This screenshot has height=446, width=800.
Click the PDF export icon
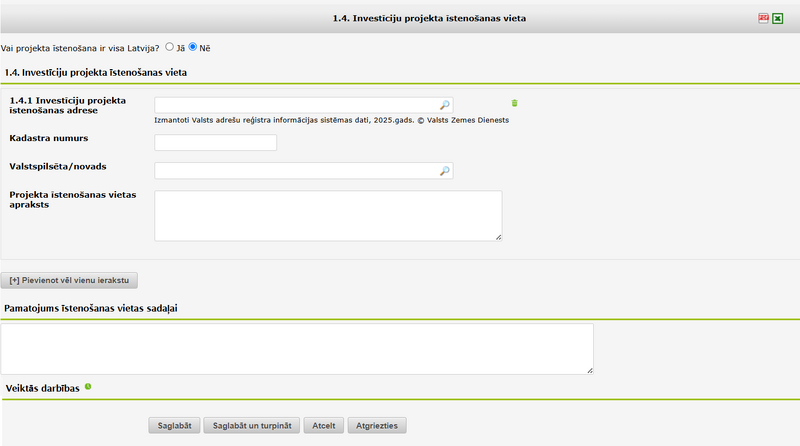pos(763,18)
